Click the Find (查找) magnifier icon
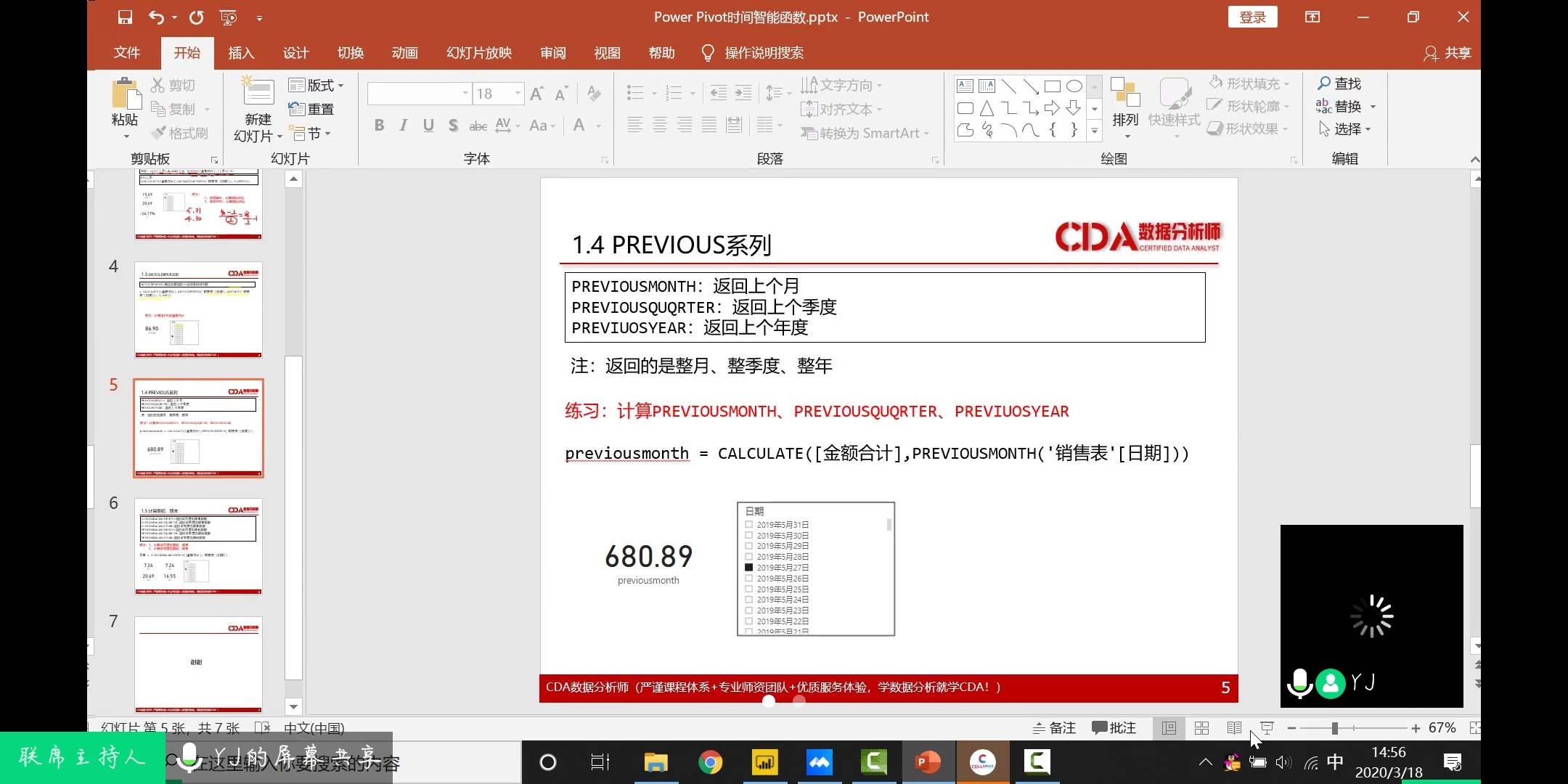 click(x=1324, y=83)
